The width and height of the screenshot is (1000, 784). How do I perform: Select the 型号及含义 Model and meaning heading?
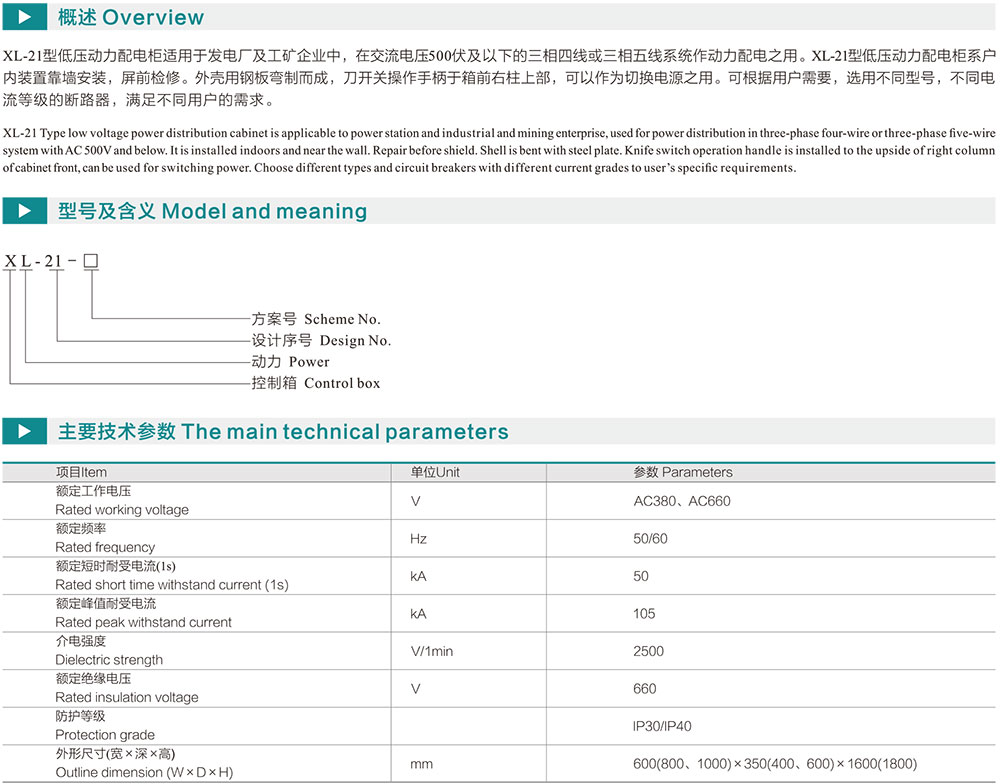click(x=212, y=211)
